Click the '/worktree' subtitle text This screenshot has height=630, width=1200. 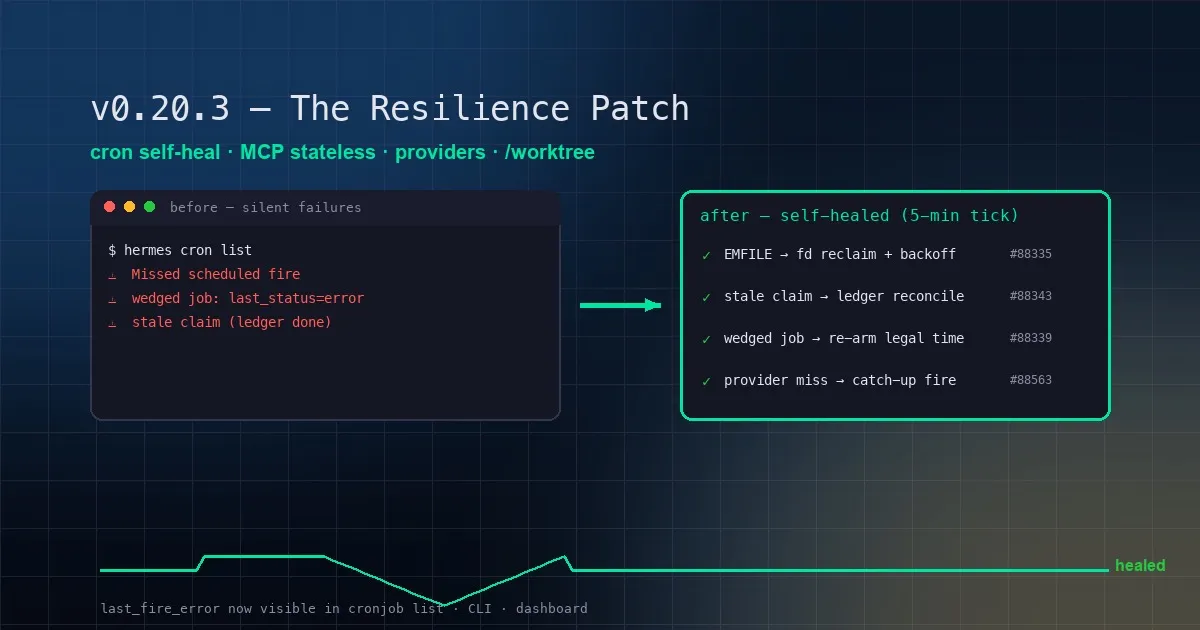(x=547, y=153)
